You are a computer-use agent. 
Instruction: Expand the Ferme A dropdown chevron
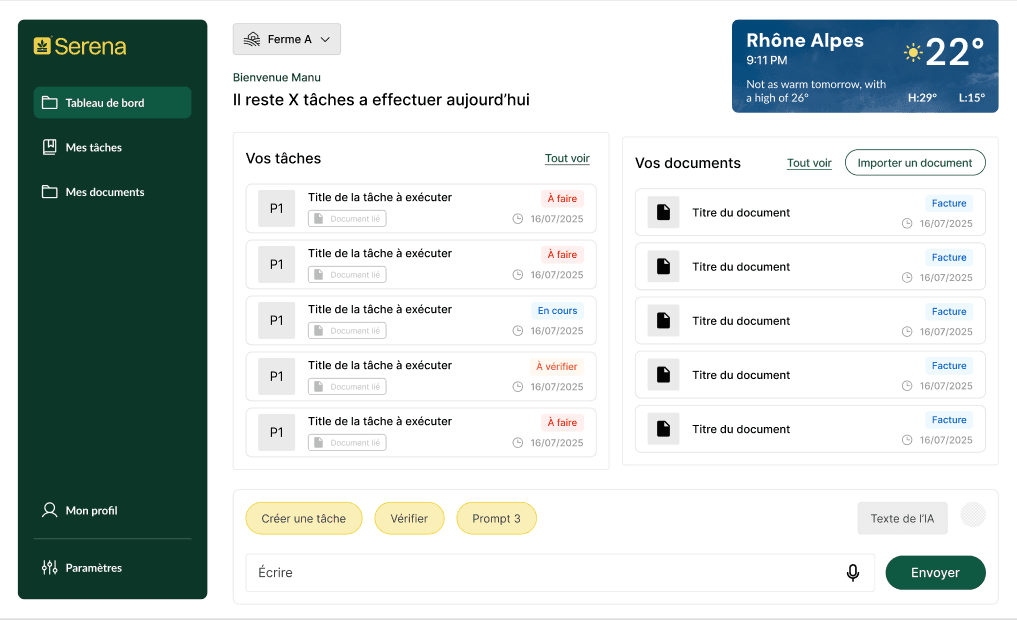326,40
